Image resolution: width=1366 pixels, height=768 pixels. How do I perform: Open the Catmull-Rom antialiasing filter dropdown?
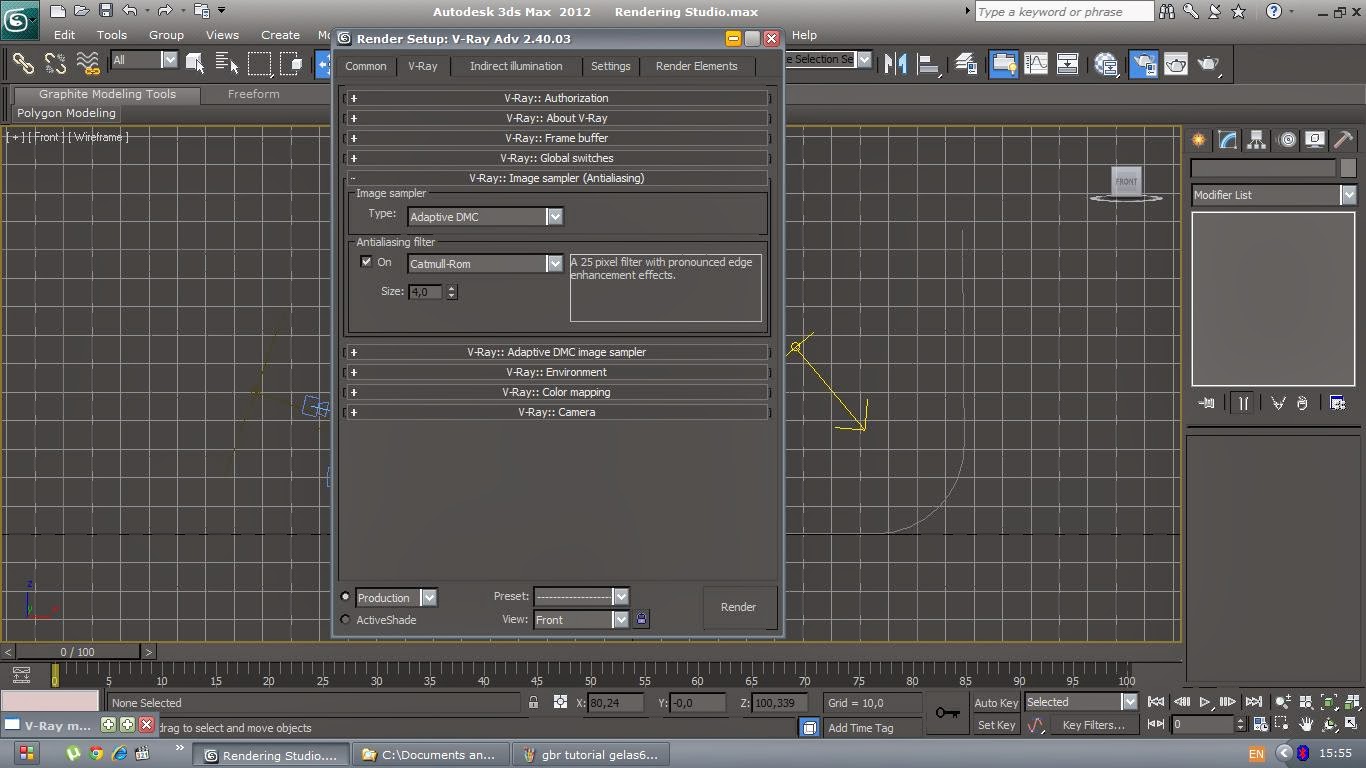tap(485, 264)
